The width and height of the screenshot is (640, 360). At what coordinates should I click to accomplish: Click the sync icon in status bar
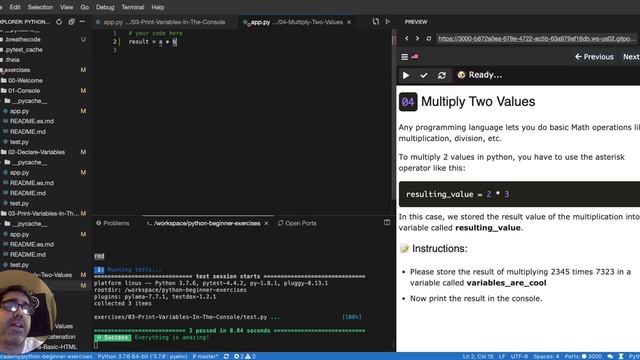pyautogui.click(x=226, y=356)
